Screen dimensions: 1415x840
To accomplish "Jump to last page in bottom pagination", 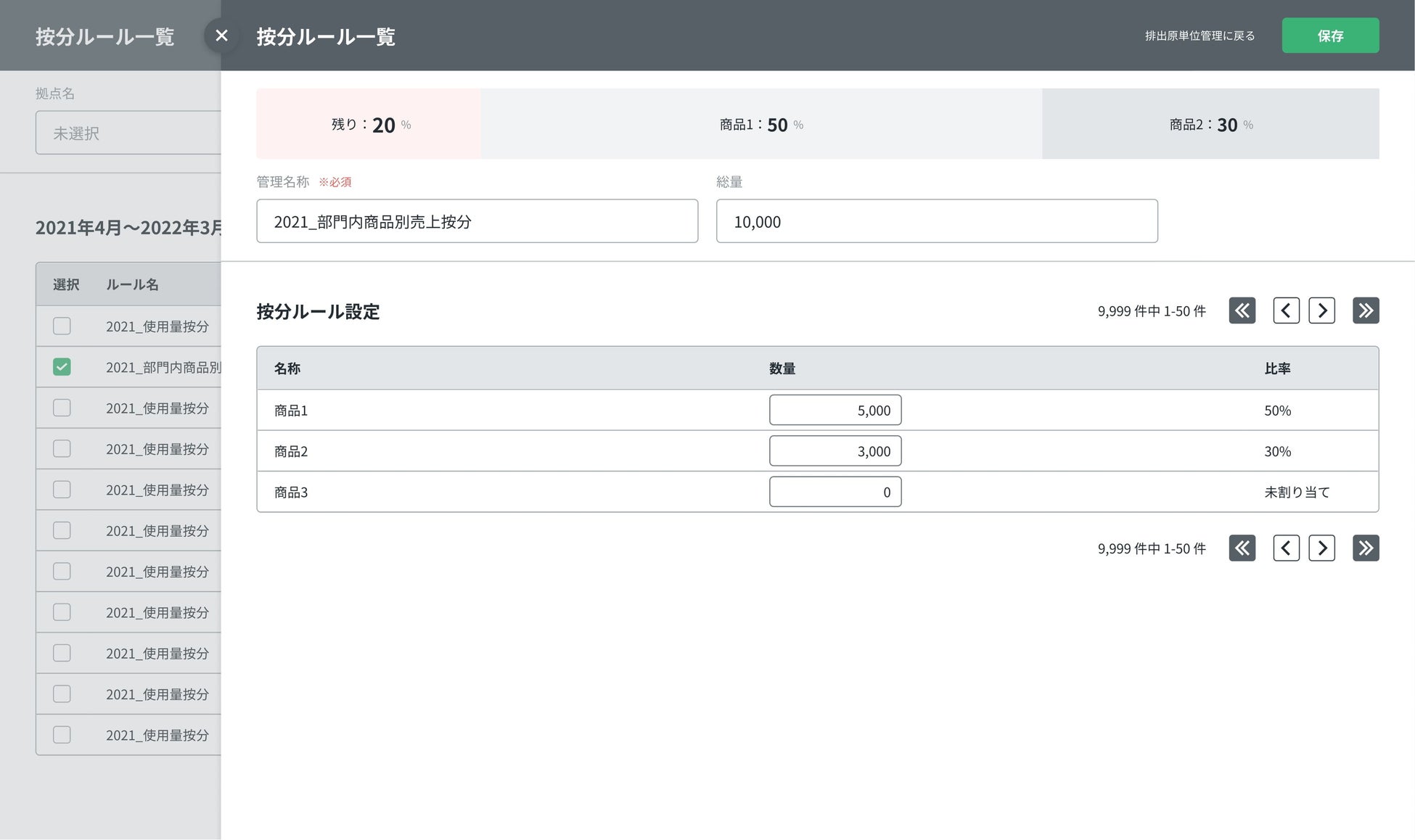I will coord(1366,548).
